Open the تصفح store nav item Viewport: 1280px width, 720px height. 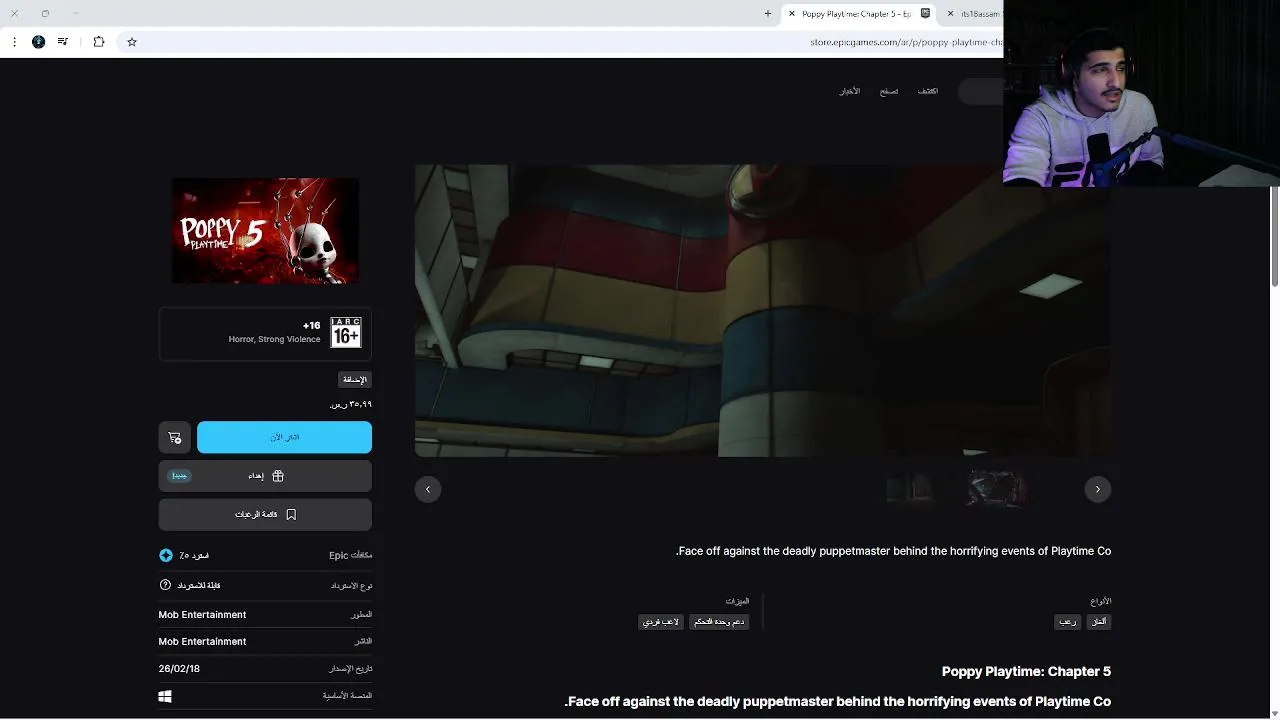(889, 91)
